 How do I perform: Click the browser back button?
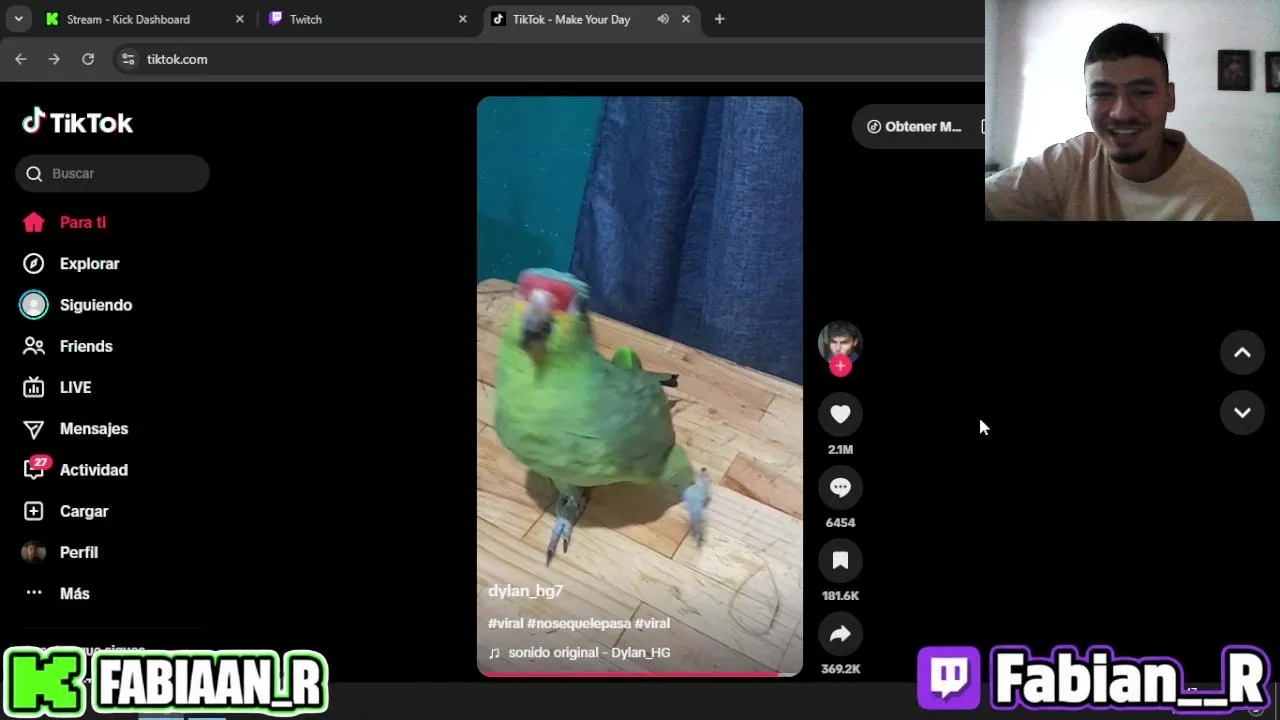21,59
